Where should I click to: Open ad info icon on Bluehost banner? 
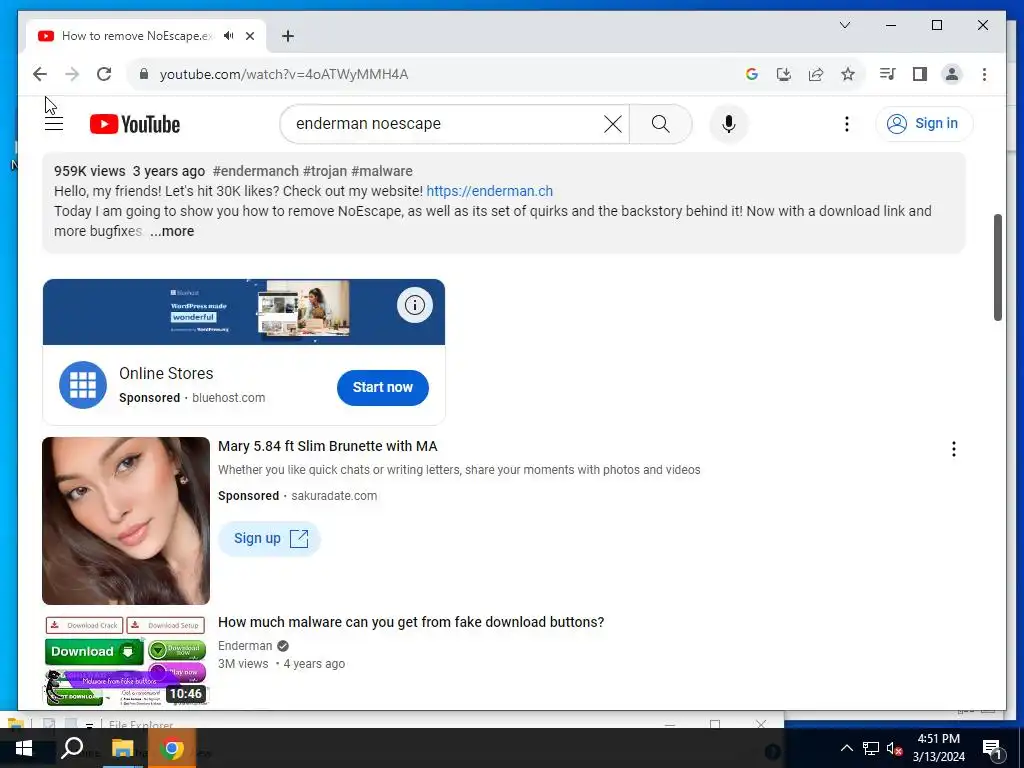tap(415, 305)
